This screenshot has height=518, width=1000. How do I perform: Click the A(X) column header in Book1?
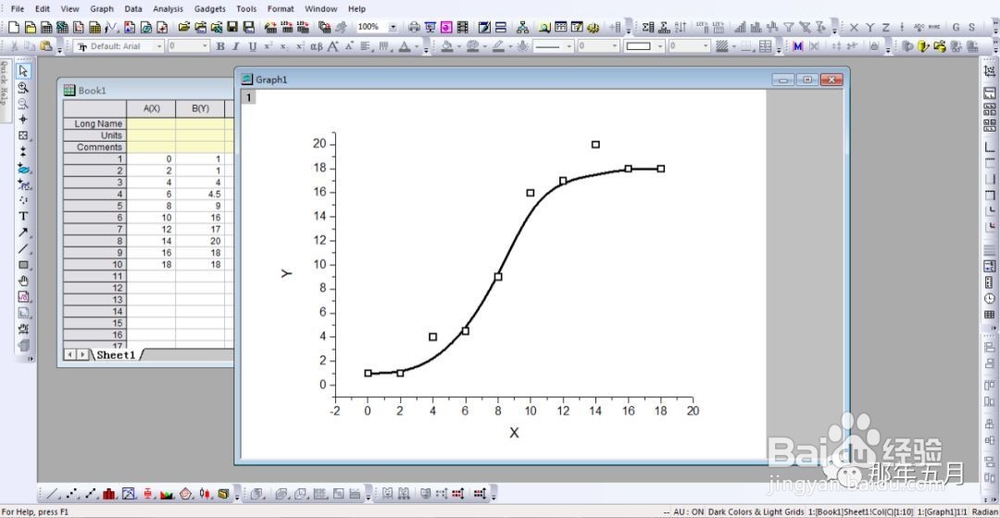coord(151,108)
